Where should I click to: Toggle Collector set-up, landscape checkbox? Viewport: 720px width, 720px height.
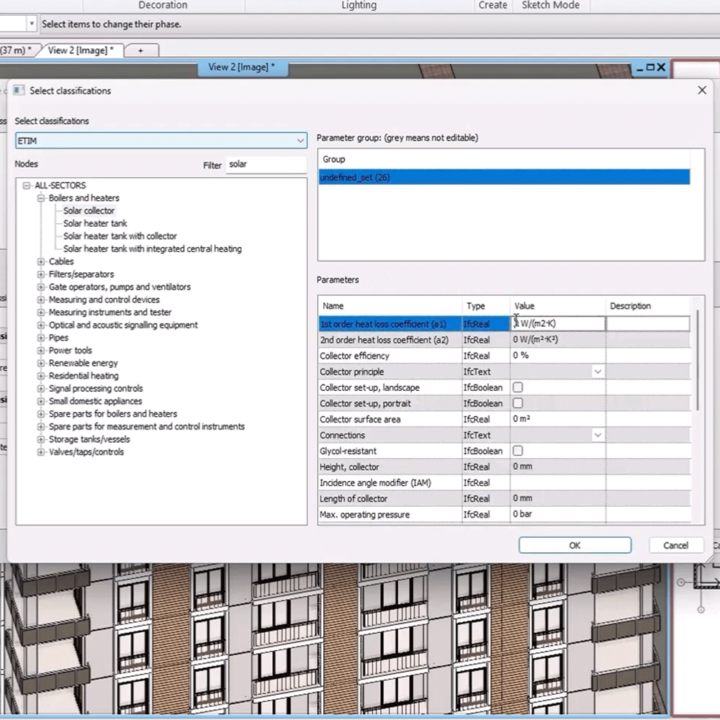[x=518, y=388]
